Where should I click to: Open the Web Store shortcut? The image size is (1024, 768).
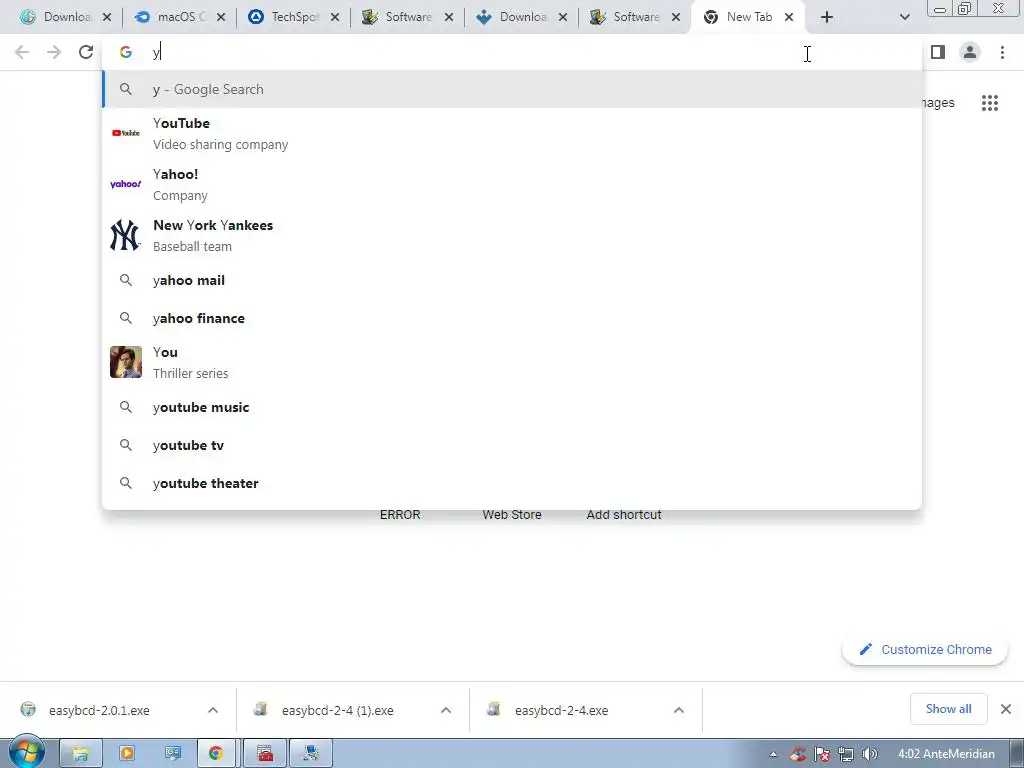tap(512, 515)
